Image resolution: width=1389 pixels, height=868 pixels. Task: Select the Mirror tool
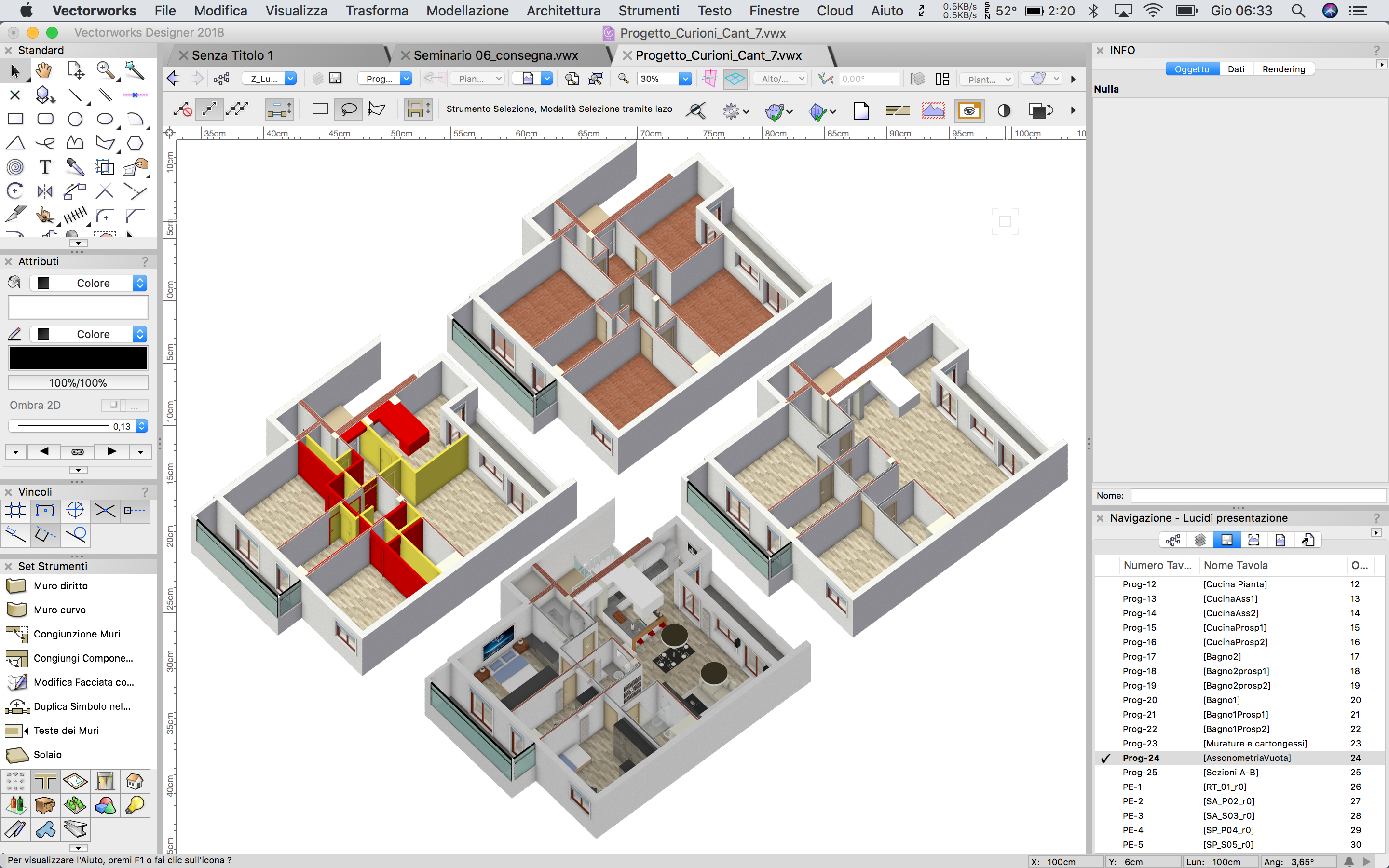pyautogui.click(x=45, y=191)
